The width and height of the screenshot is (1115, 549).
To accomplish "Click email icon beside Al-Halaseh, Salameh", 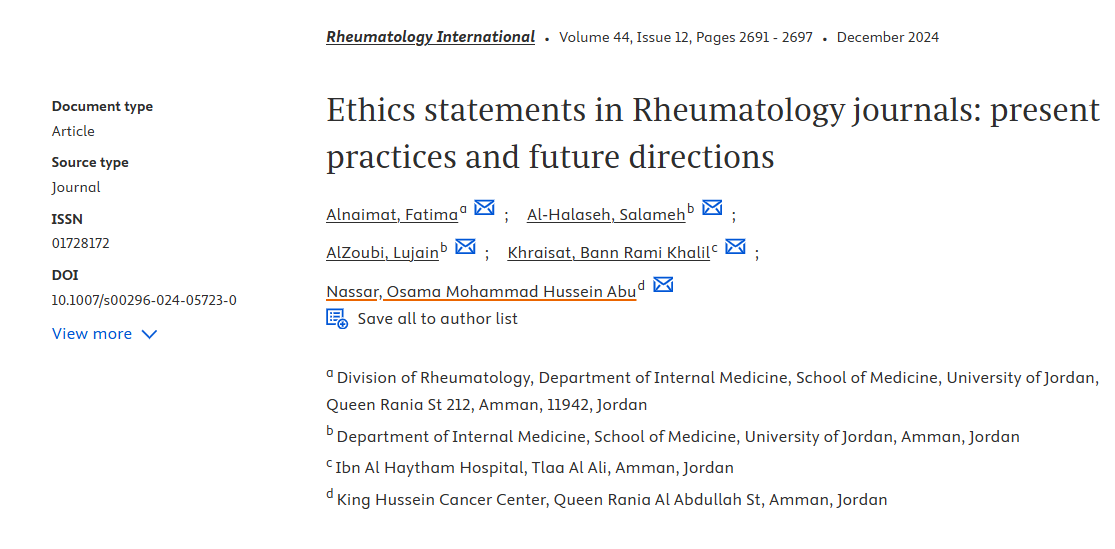I will [712, 208].
